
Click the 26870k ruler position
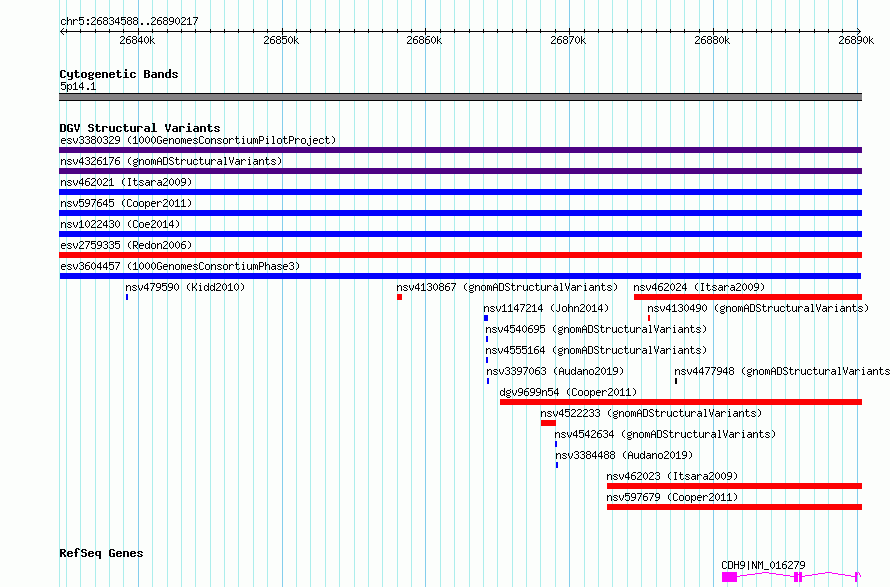(x=568, y=40)
